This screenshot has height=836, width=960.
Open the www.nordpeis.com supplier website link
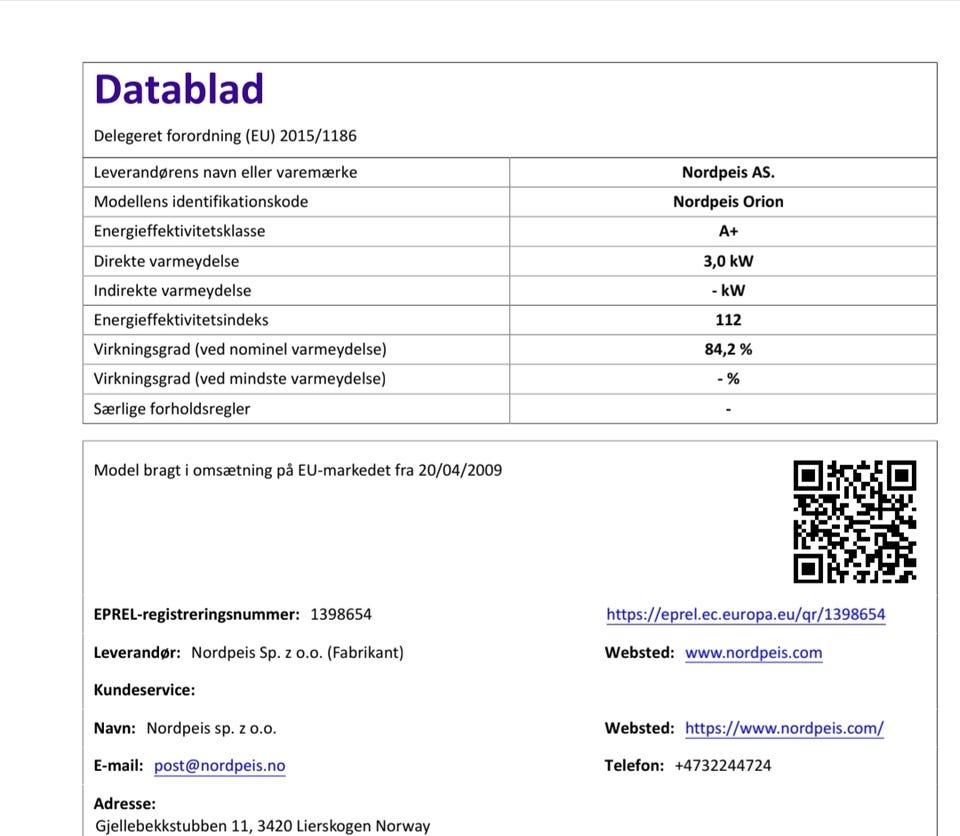[x=754, y=652]
